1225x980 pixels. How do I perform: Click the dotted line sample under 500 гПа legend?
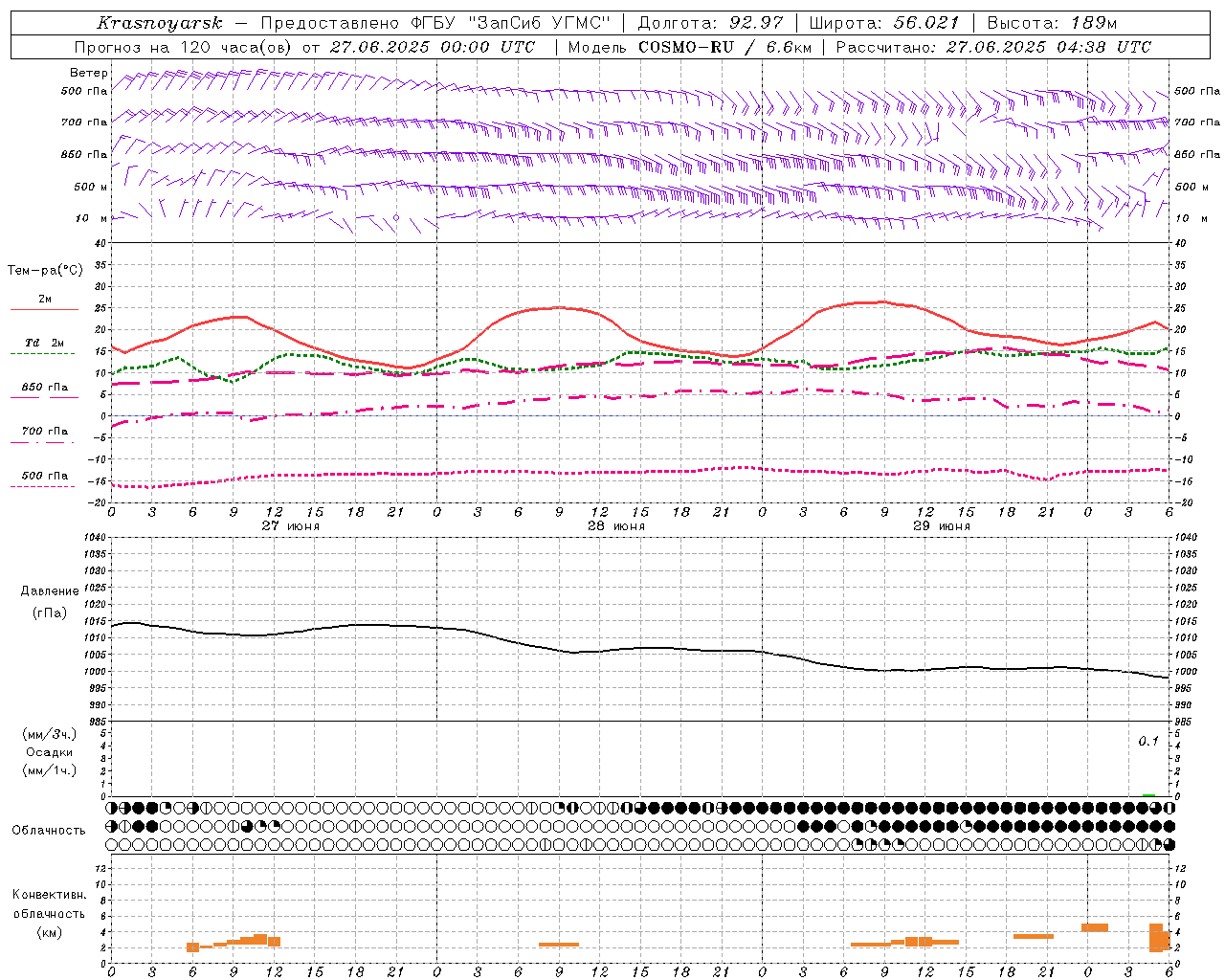click(x=42, y=487)
